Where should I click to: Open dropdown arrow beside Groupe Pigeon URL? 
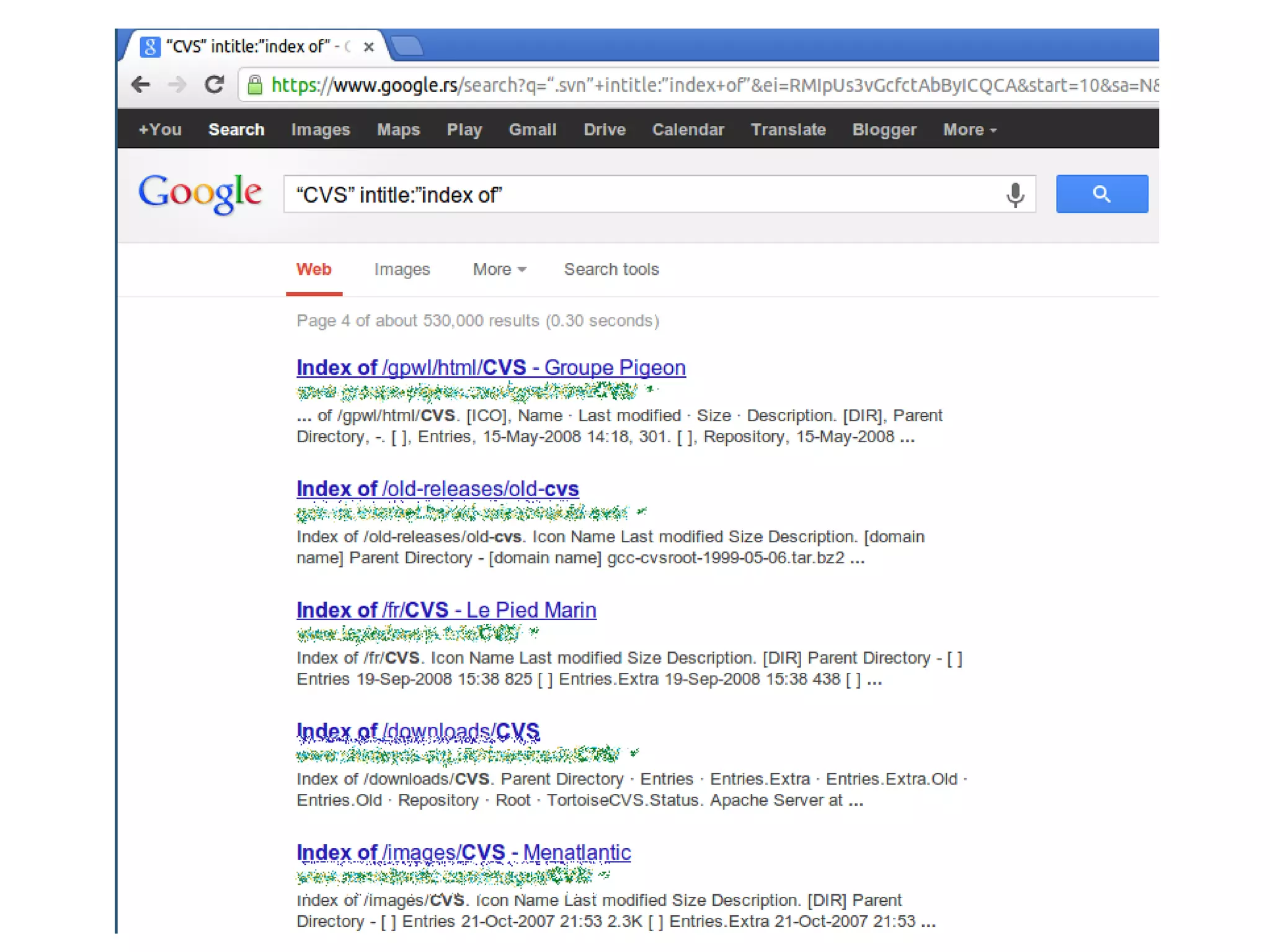649,389
